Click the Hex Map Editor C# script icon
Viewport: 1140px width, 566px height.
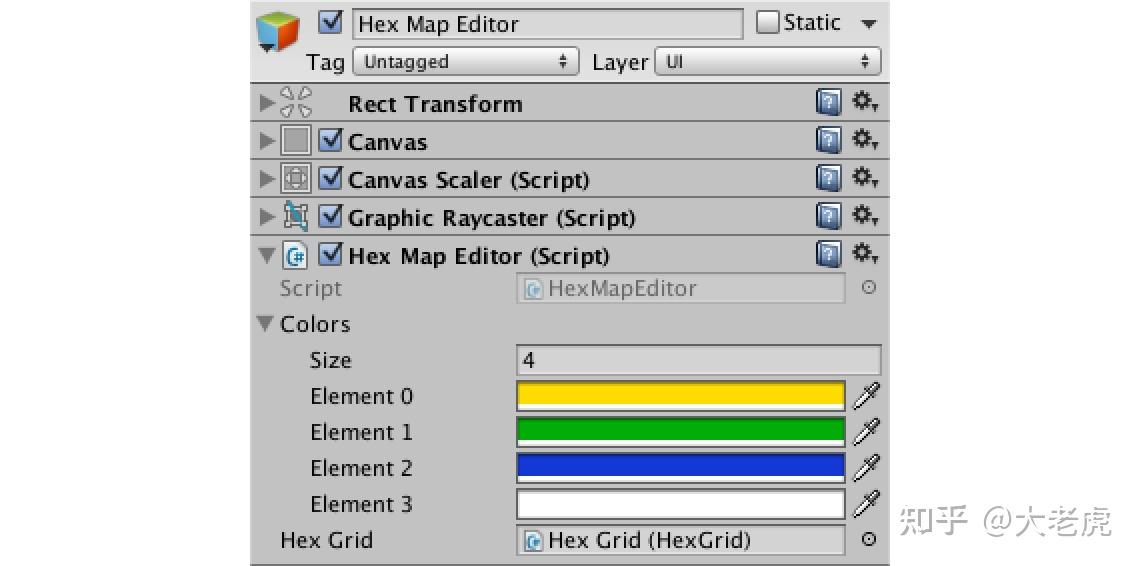pos(294,255)
